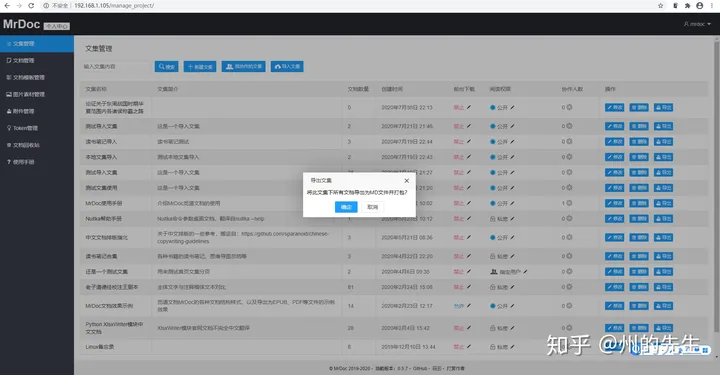Open the browser extensions puzzle icon

[x=687, y=6]
